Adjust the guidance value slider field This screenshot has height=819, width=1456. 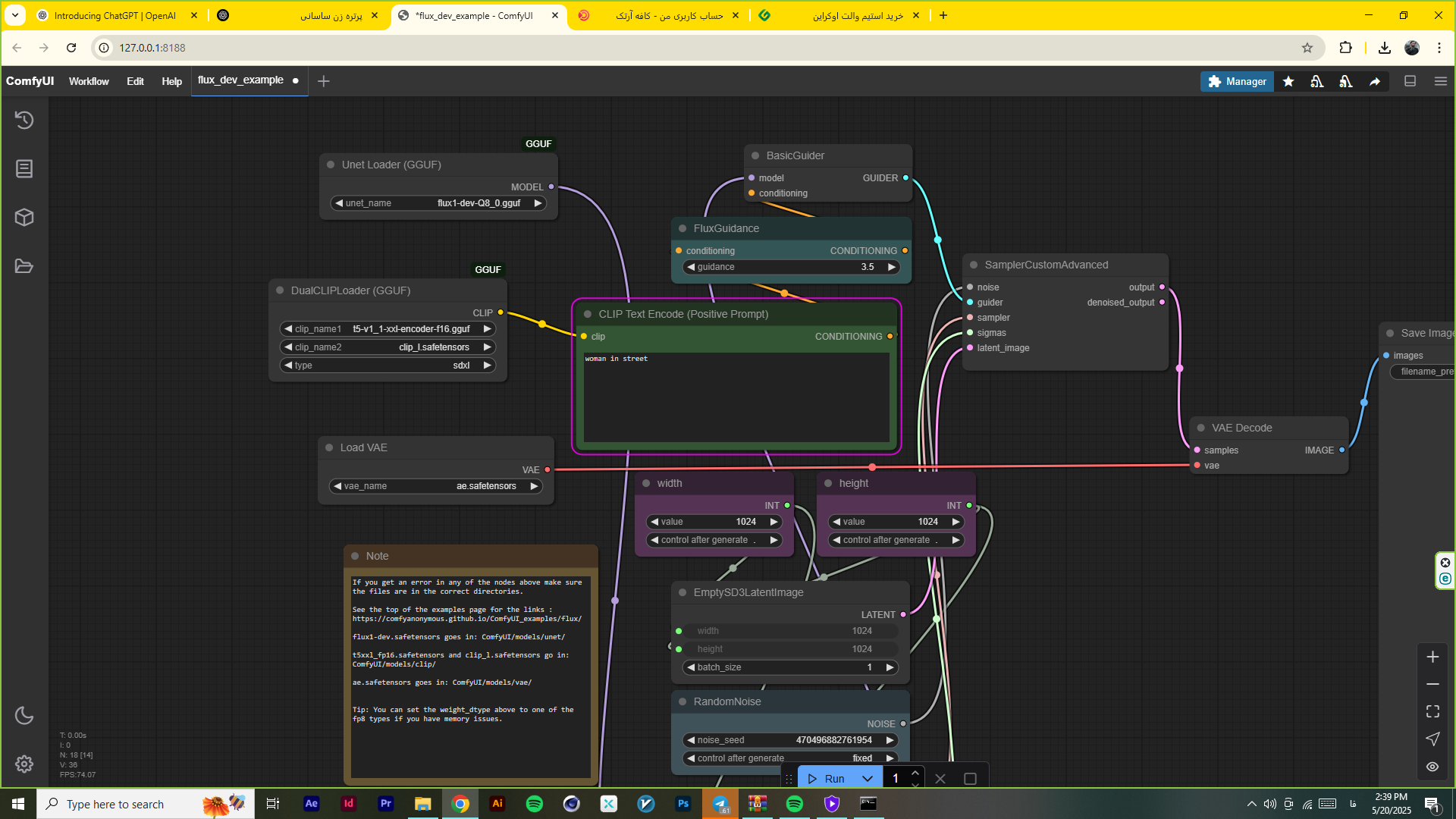(791, 267)
